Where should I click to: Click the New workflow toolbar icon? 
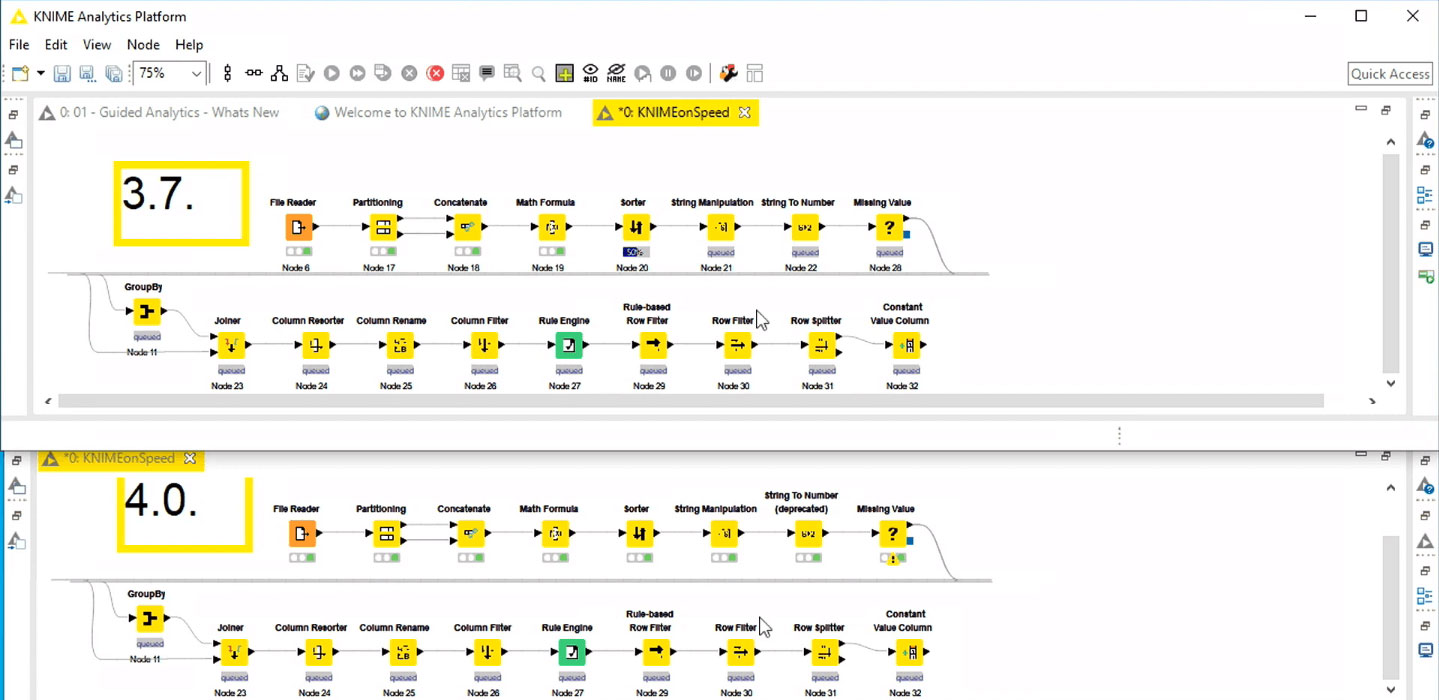pyautogui.click(x=20, y=73)
